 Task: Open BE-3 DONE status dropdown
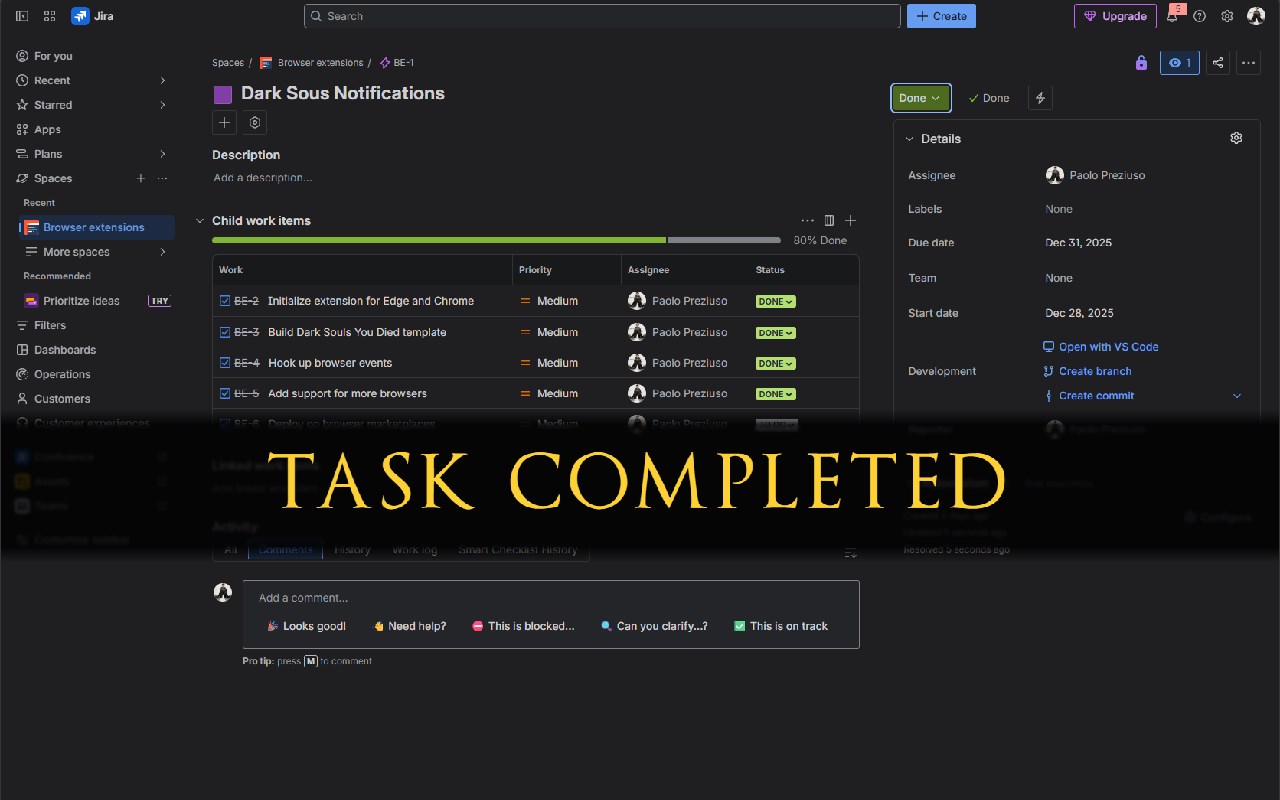pyautogui.click(x=775, y=333)
